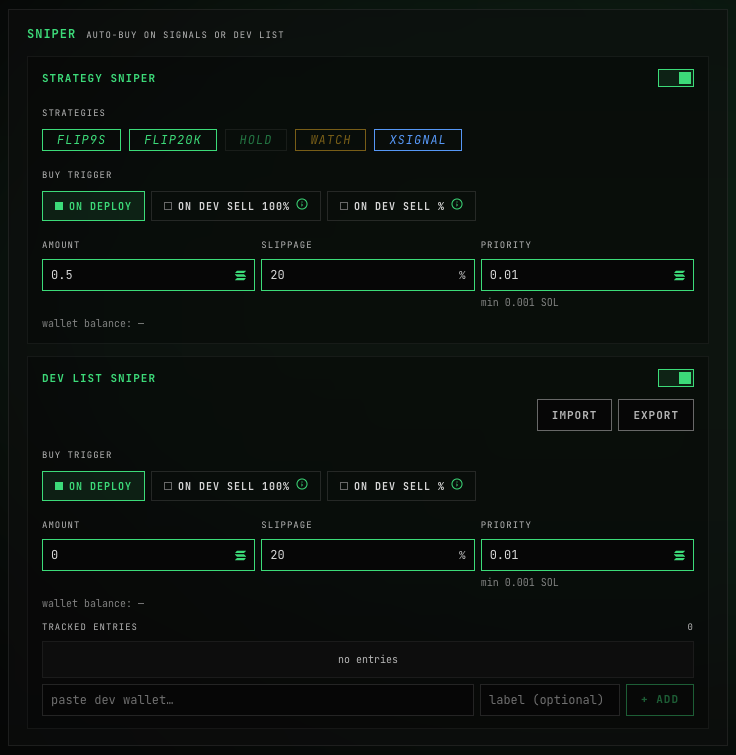736x755 pixels.
Task: Click the tracked entries count '0'
Action: (690, 627)
